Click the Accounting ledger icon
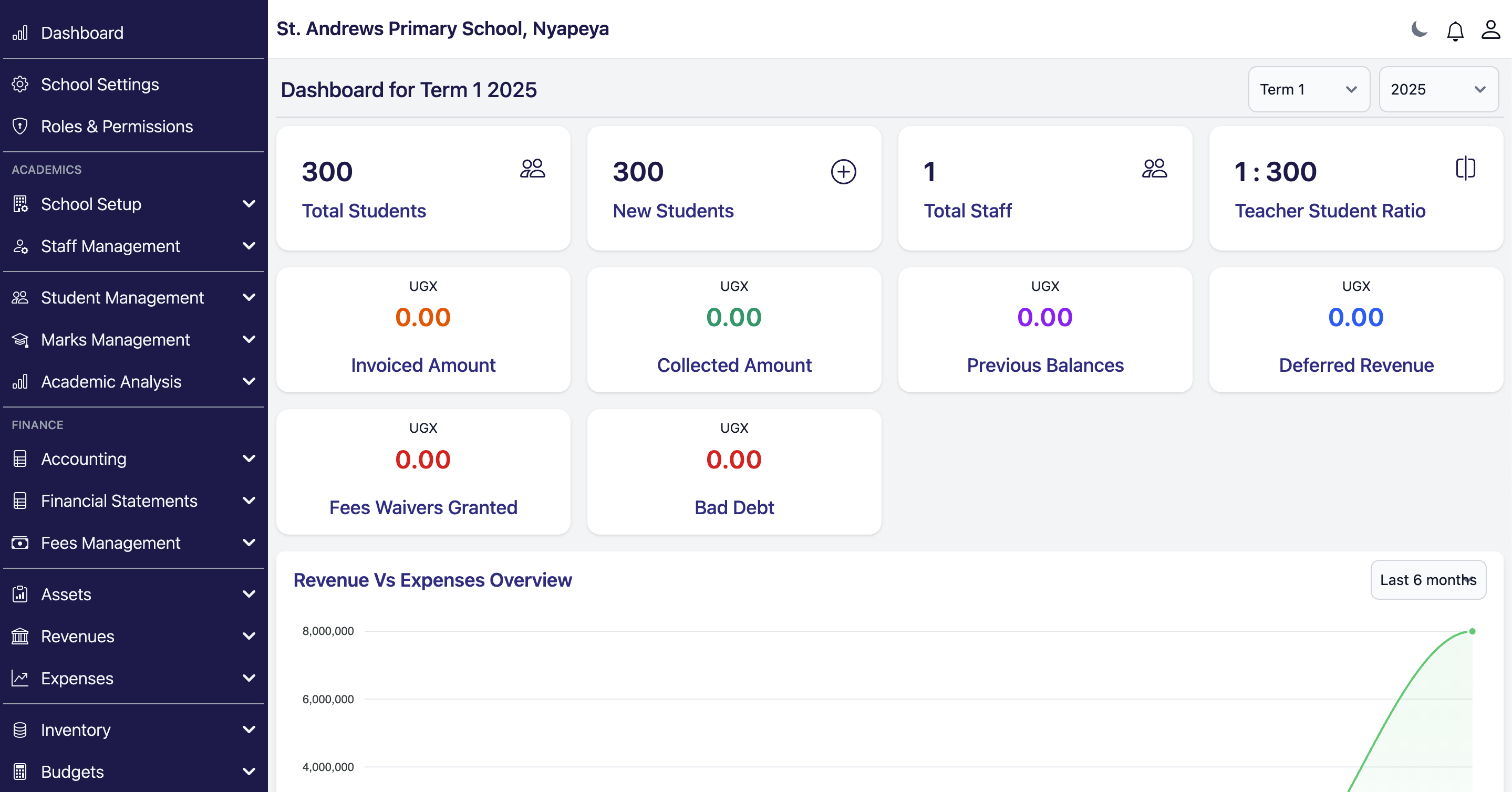The height and width of the screenshot is (792, 1512). pos(20,460)
